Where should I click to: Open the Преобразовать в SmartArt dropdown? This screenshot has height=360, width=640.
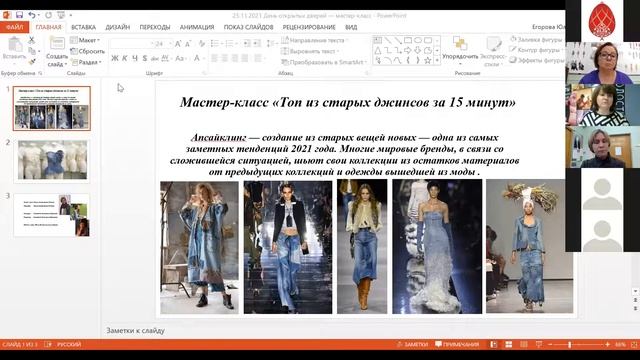(324, 62)
